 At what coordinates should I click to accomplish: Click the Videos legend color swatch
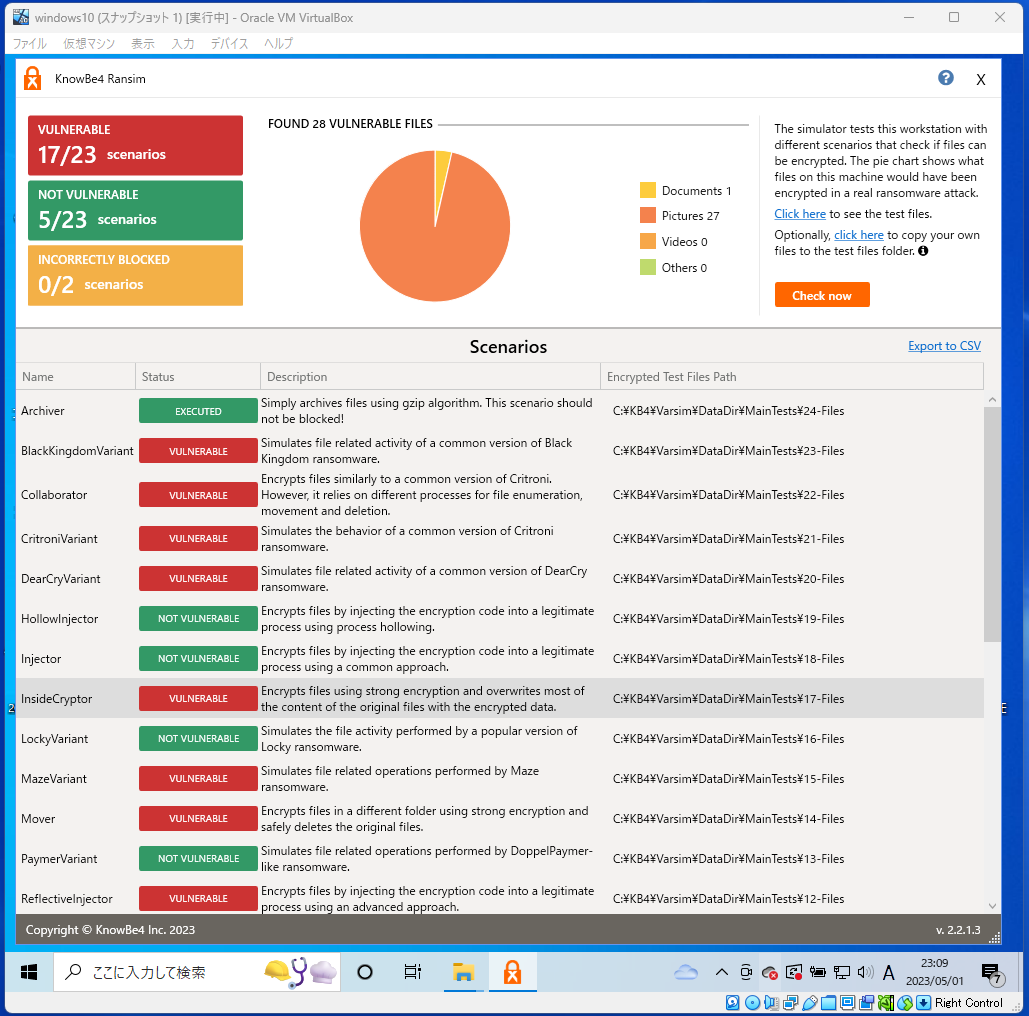[648, 242]
